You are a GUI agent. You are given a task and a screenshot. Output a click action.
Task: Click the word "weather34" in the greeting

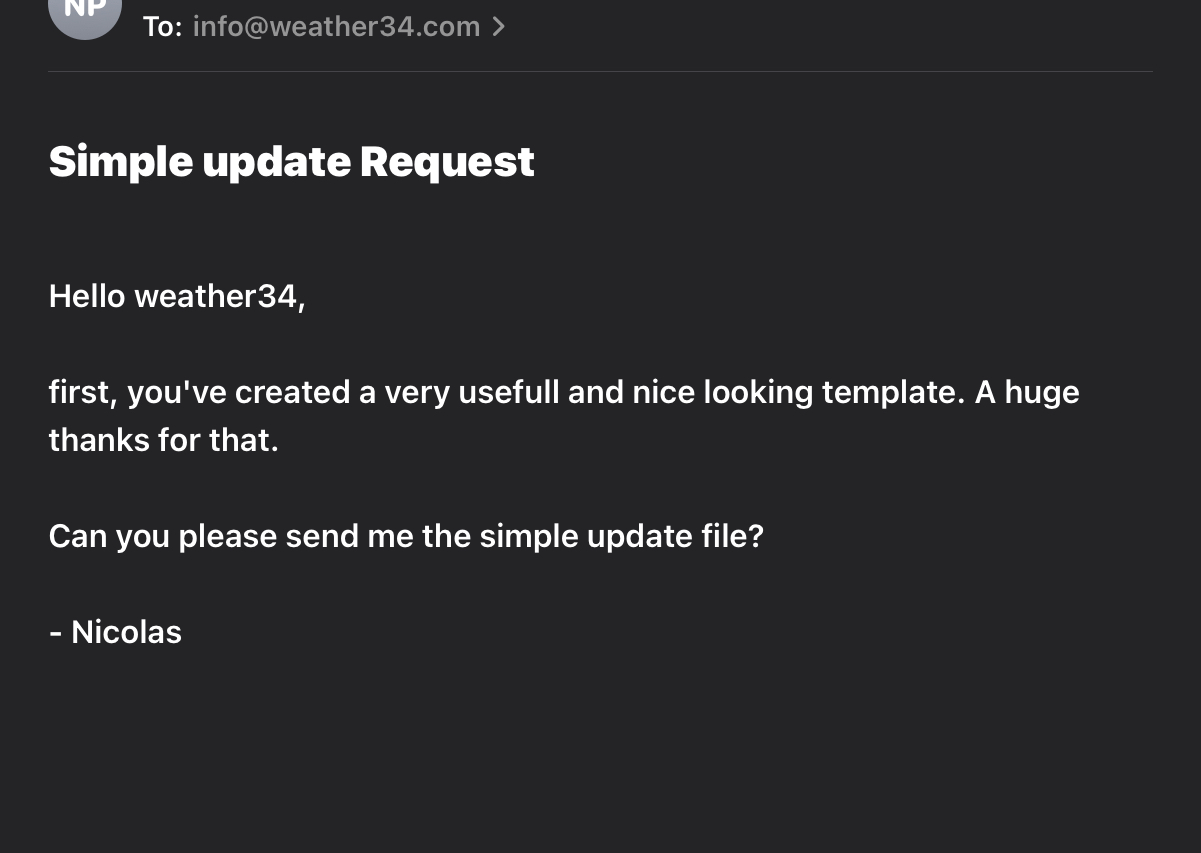click(x=216, y=296)
